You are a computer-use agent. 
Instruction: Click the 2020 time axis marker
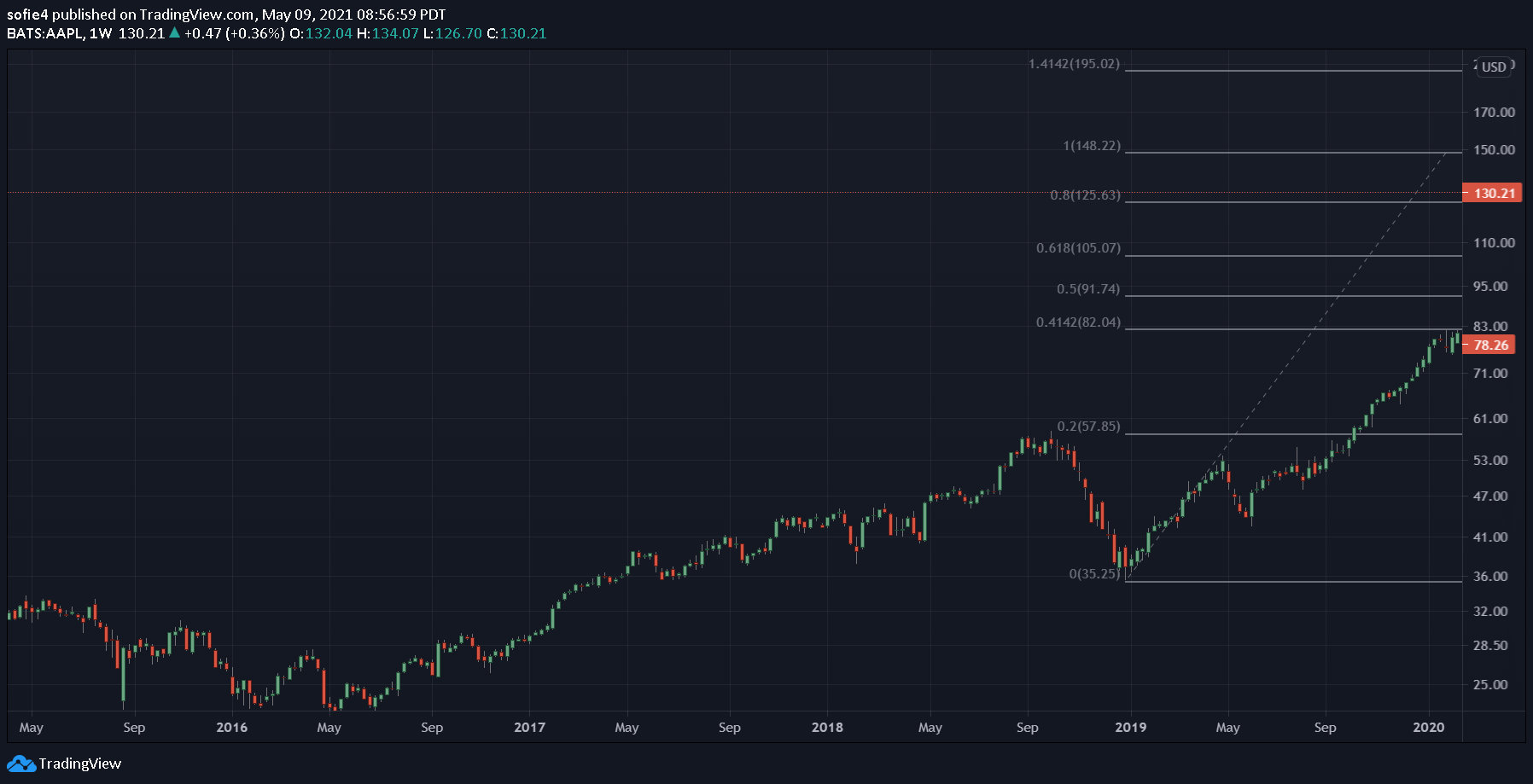click(1429, 727)
